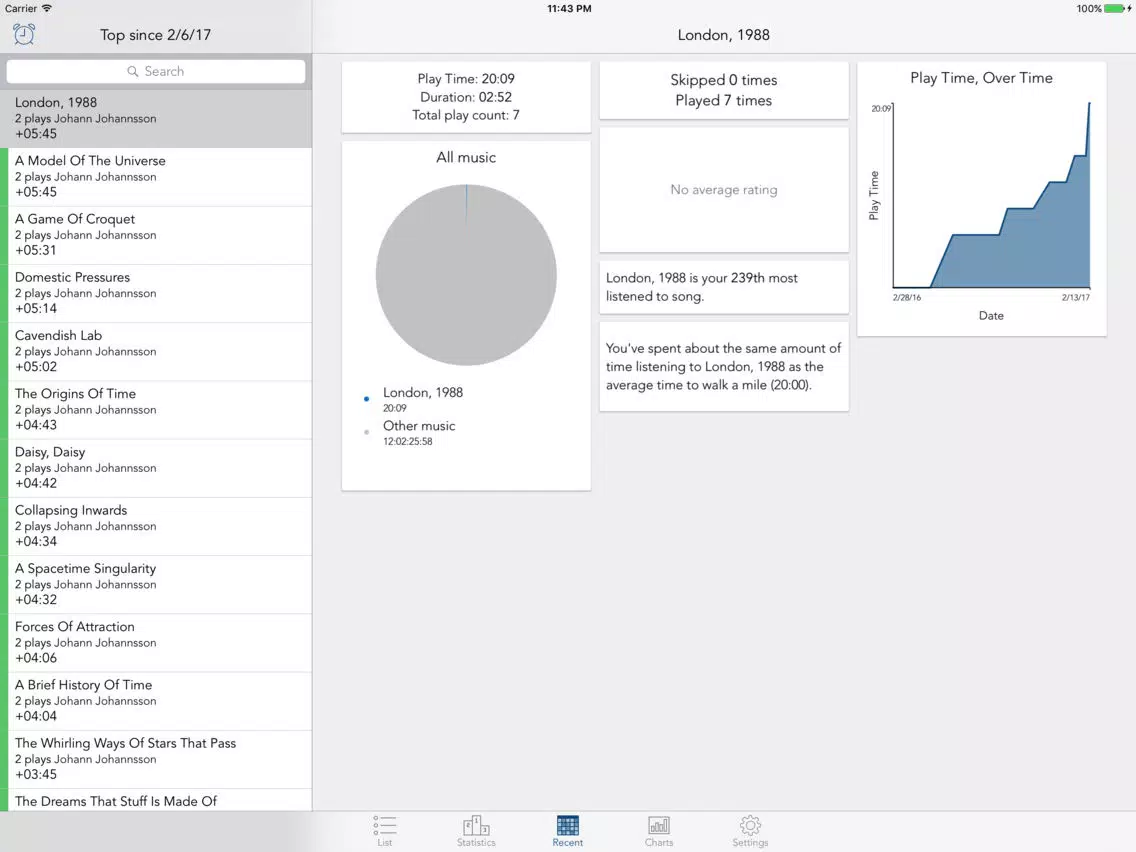Open Collapsing Inwards
The width and height of the screenshot is (1136, 852).
click(156, 526)
